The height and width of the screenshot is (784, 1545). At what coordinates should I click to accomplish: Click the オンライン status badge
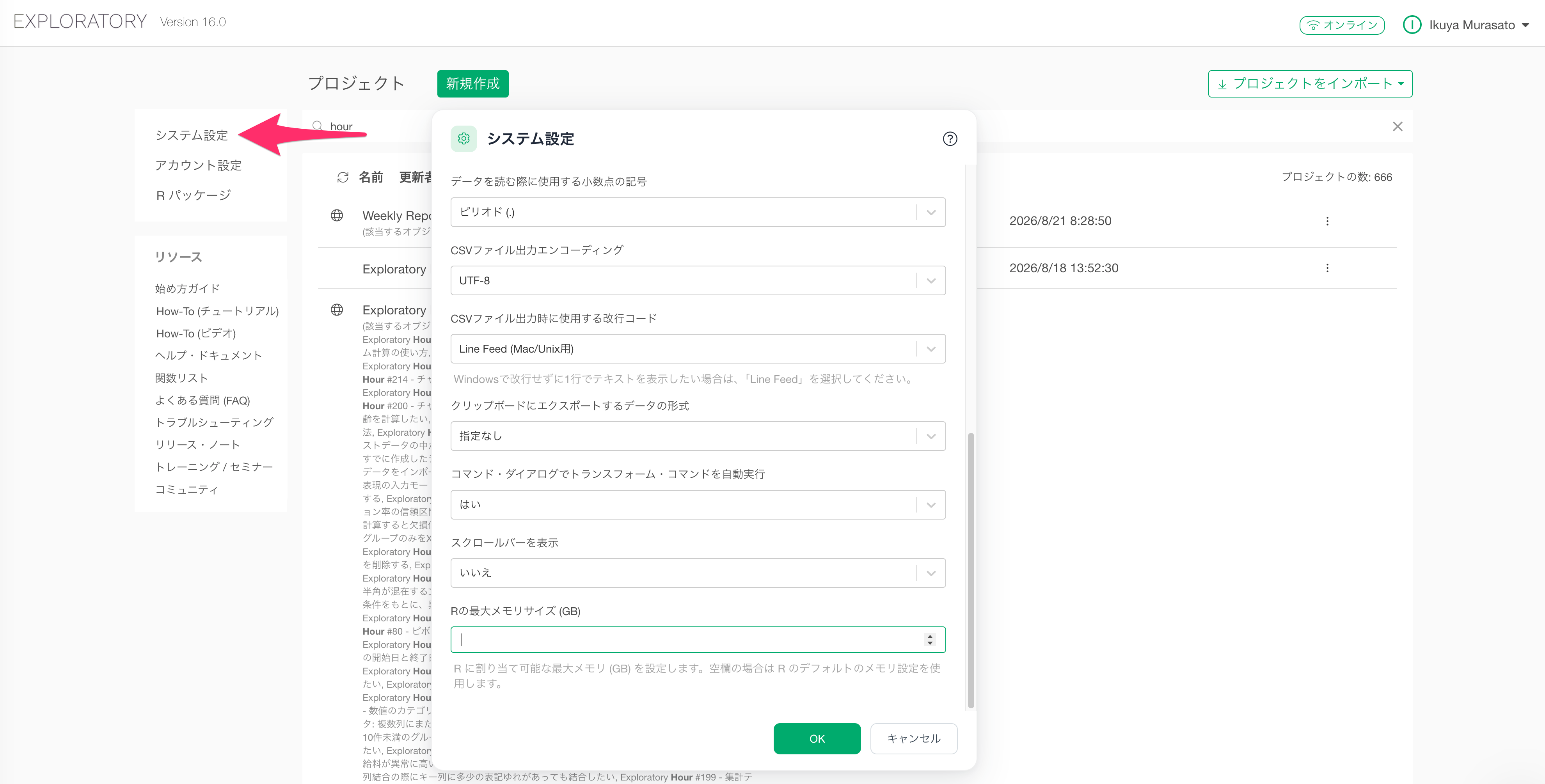1342,25
